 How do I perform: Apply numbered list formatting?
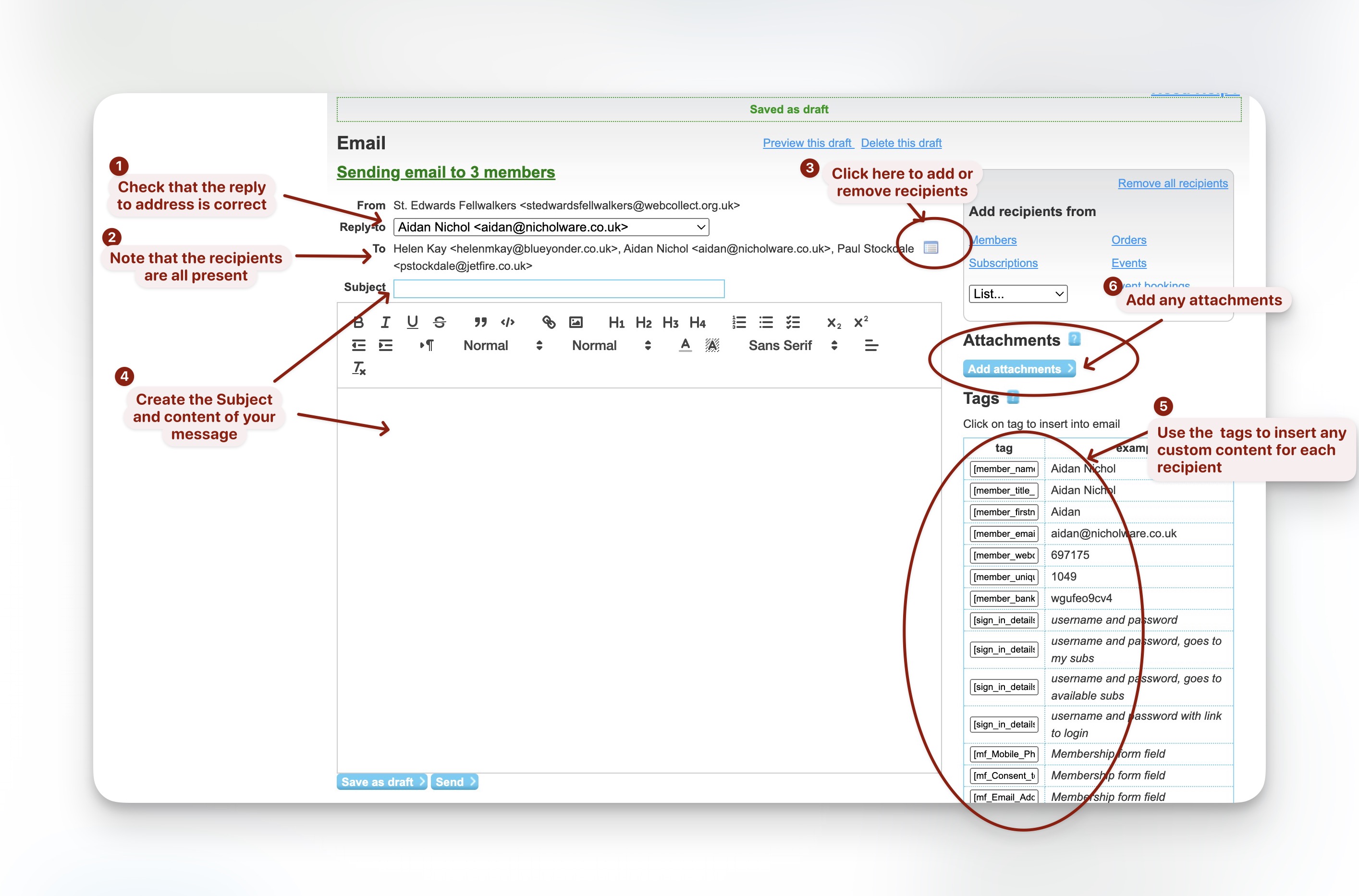coord(739,322)
